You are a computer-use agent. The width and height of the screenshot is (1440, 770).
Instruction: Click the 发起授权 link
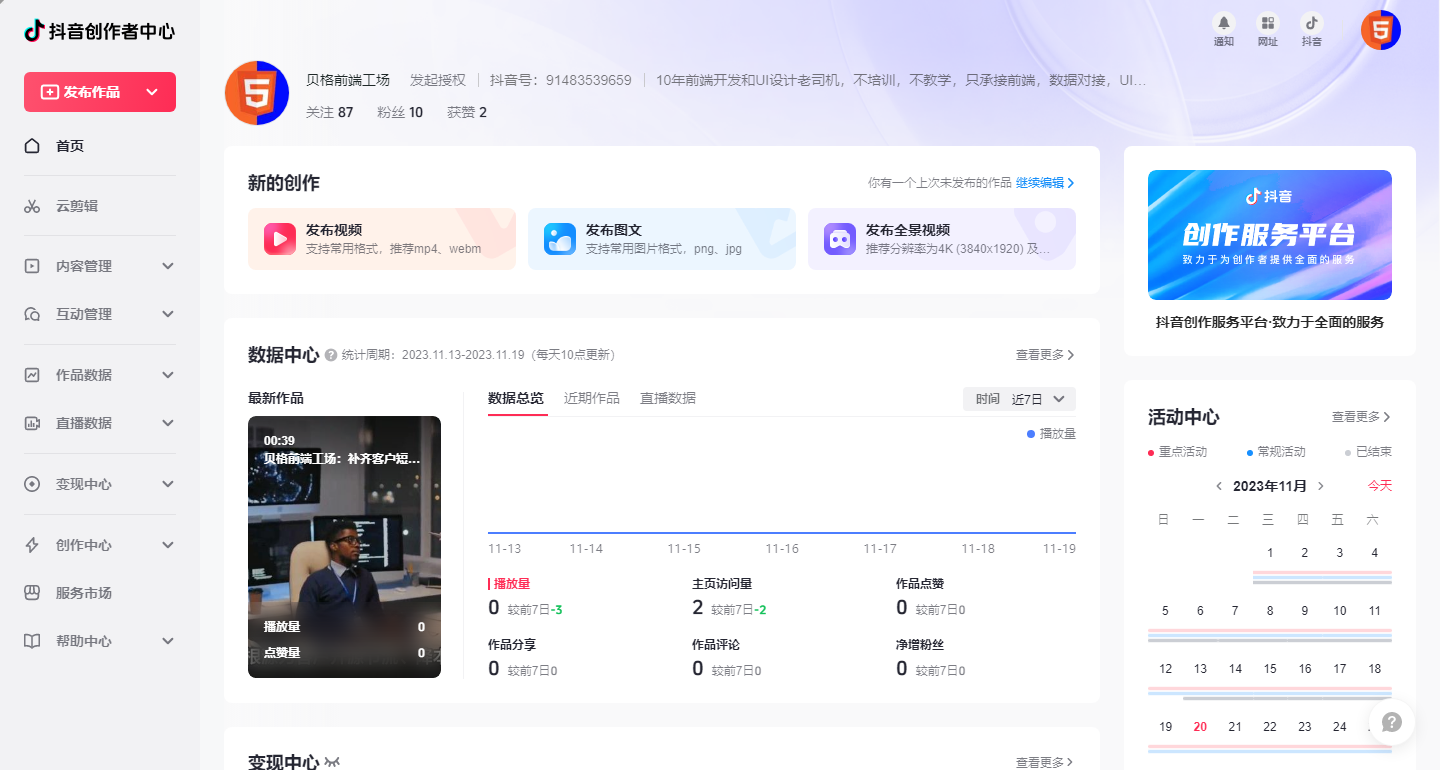pos(438,80)
